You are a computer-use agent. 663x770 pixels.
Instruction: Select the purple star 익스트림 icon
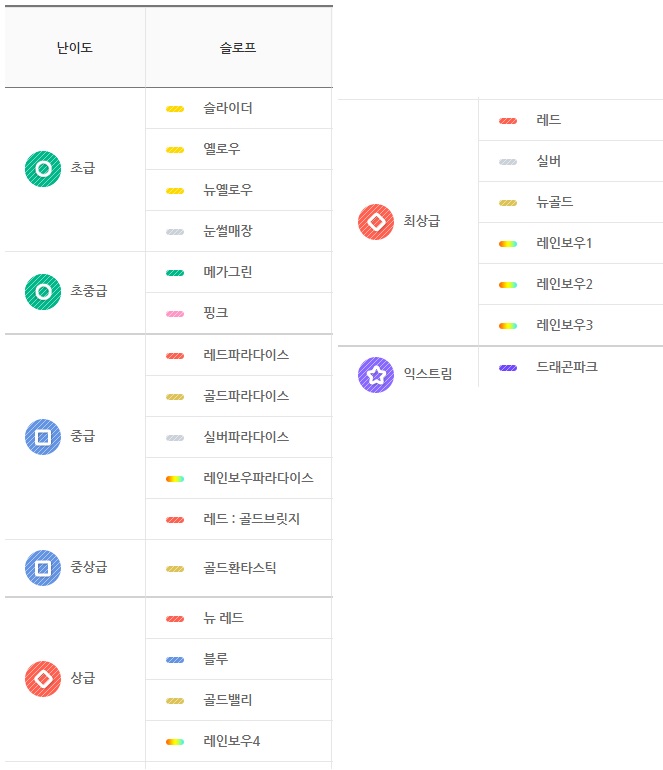click(376, 375)
